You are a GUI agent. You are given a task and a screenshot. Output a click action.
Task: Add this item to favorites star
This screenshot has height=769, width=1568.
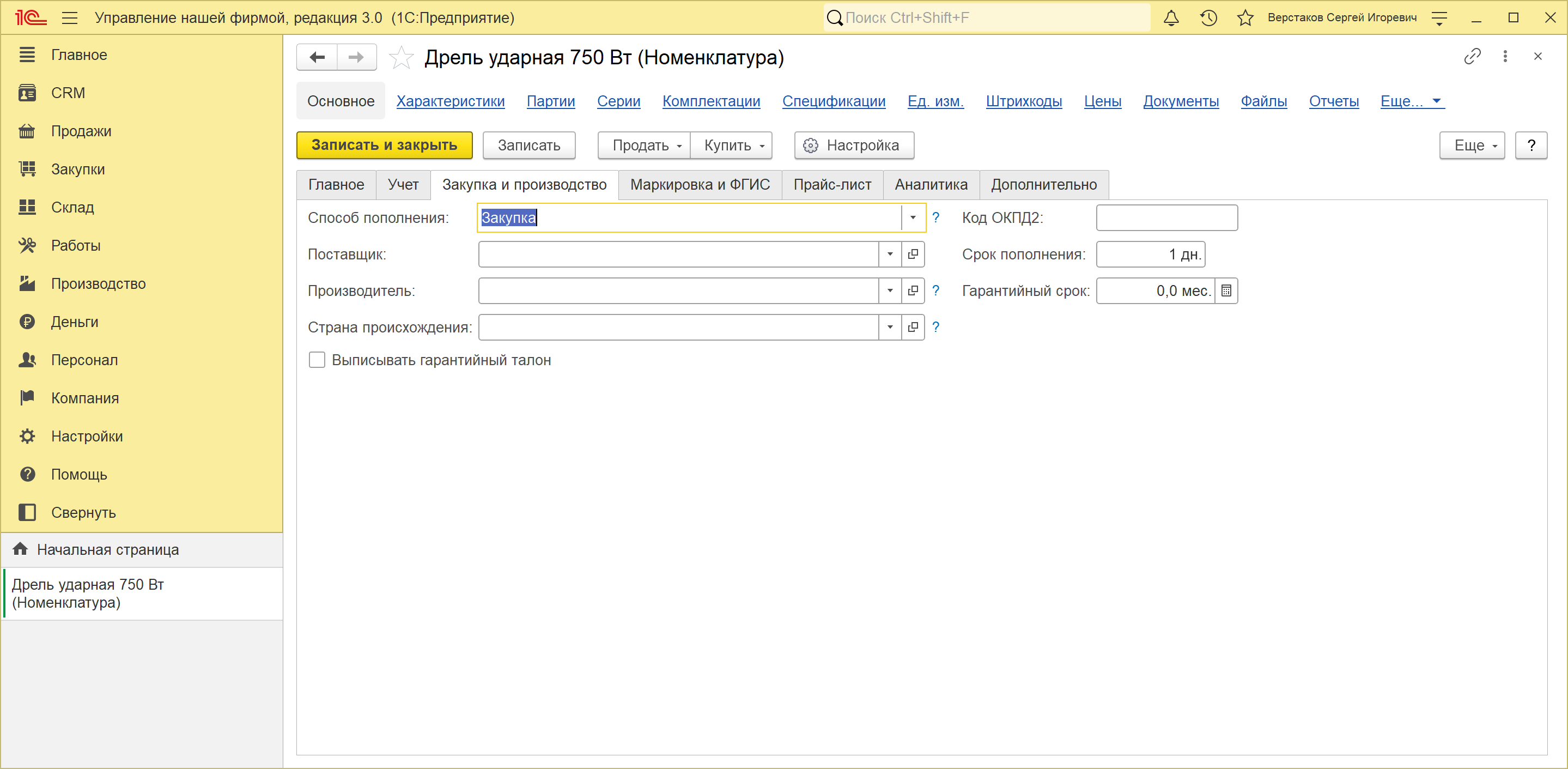tap(401, 58)
